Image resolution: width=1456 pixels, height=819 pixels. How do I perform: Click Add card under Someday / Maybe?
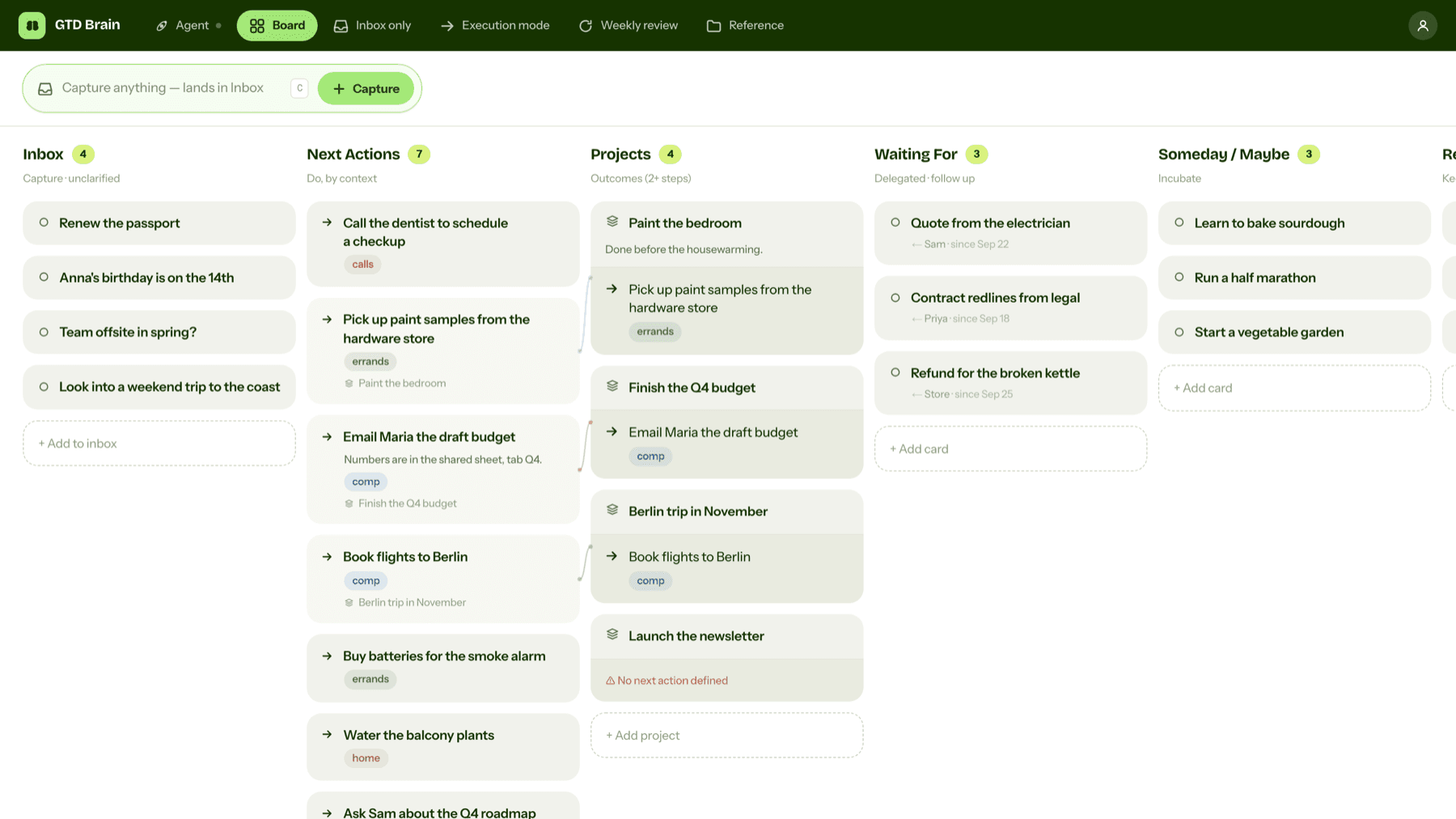click(1294, 388)
